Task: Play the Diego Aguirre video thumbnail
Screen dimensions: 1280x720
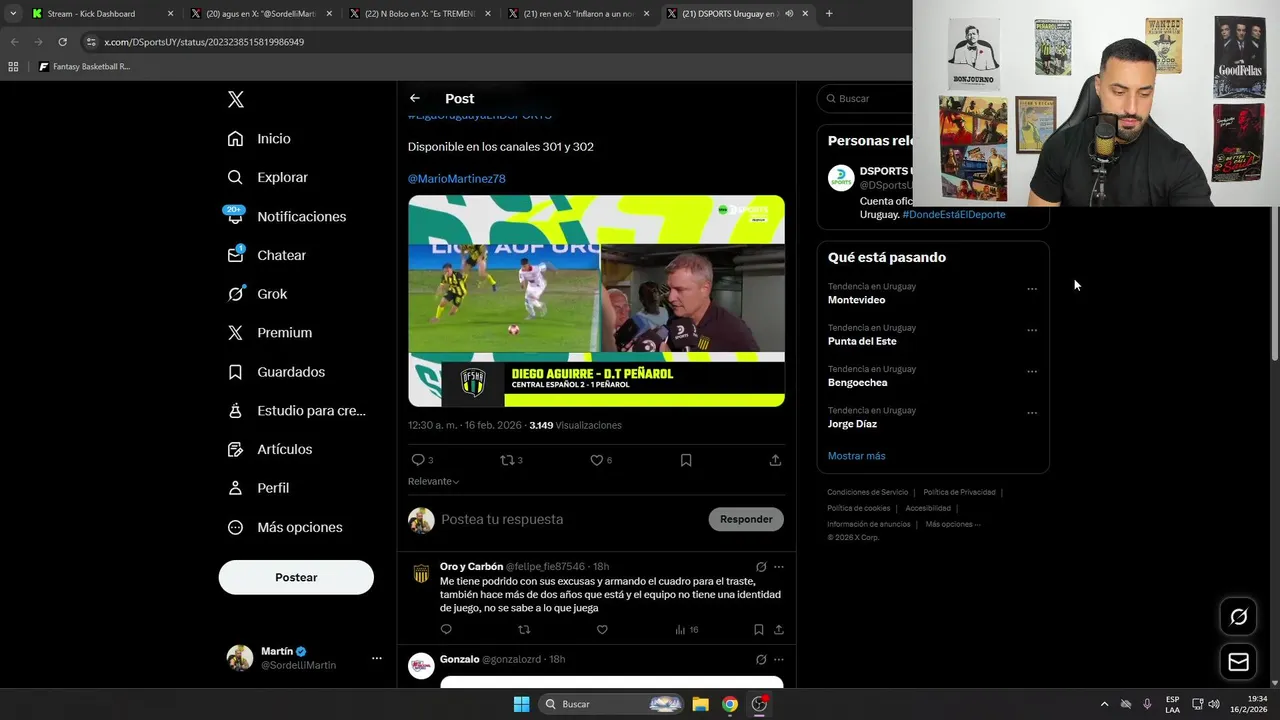Action: click(x=596, y=301)
